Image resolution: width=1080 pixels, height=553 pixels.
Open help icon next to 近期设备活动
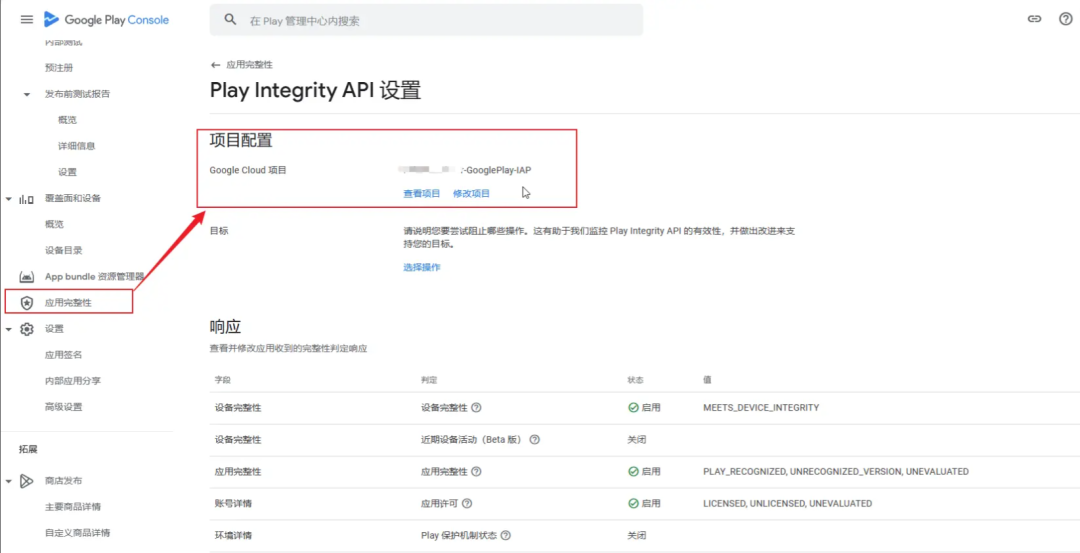534,439
